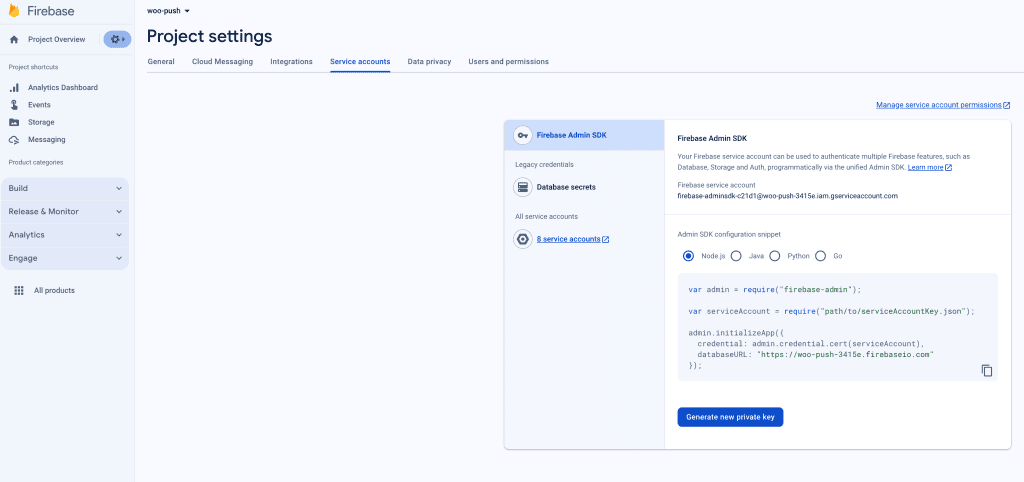Click external-link icon beside 8 service accounts
Image resolution: width=1024 pixels, height=482 pixels.
point(605,240)
